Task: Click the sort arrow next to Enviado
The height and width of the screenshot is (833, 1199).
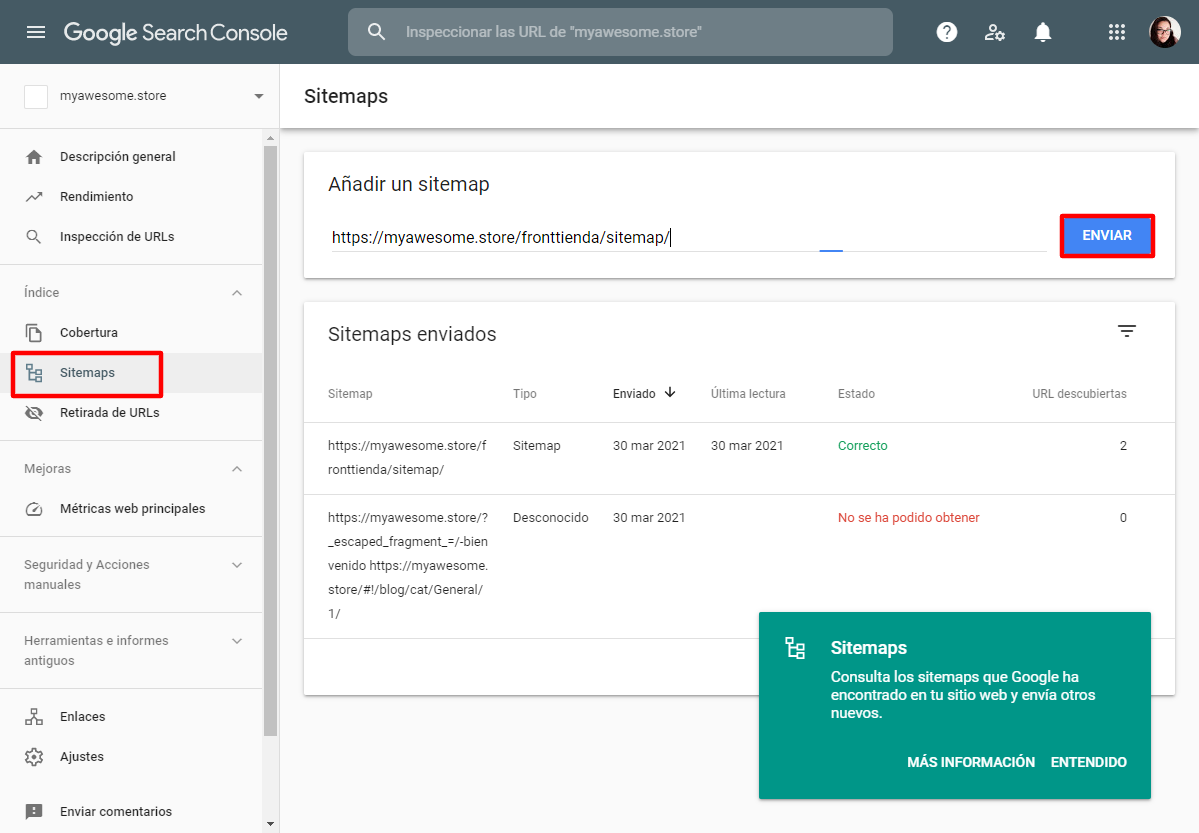Action: [670, 392]
